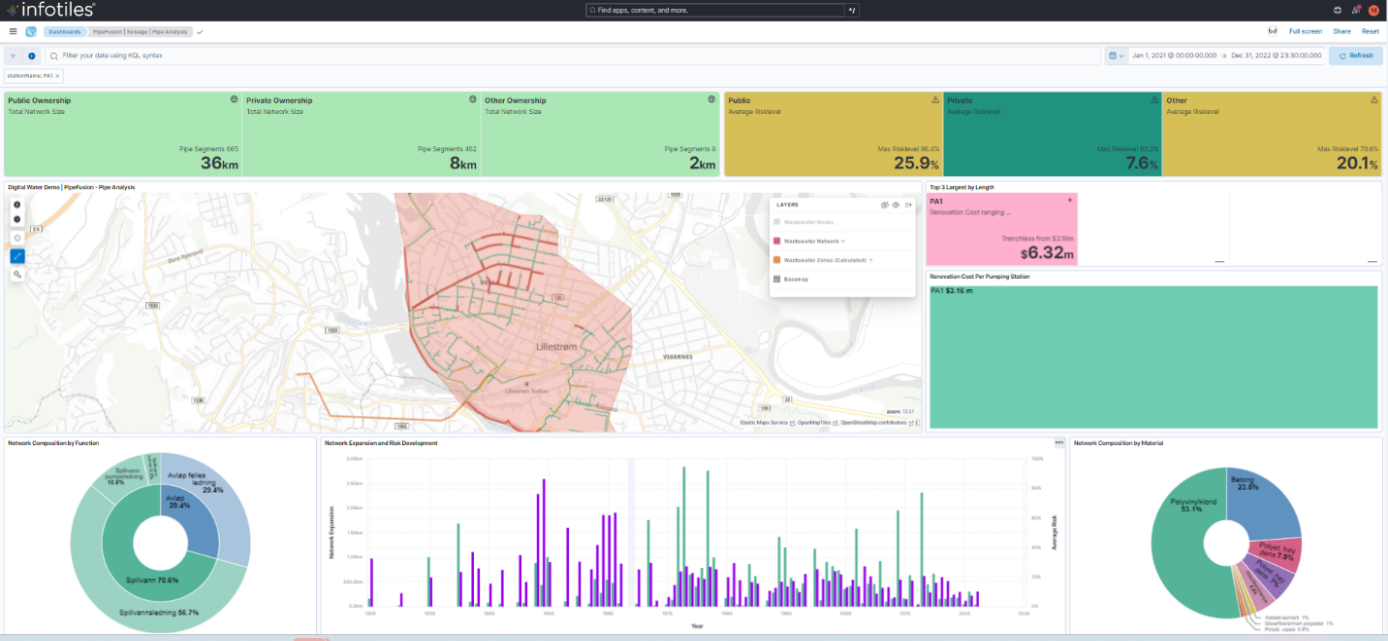Open the hamburger menu top left
Screen dimensions: 1388x641
[x=11, y=30]
